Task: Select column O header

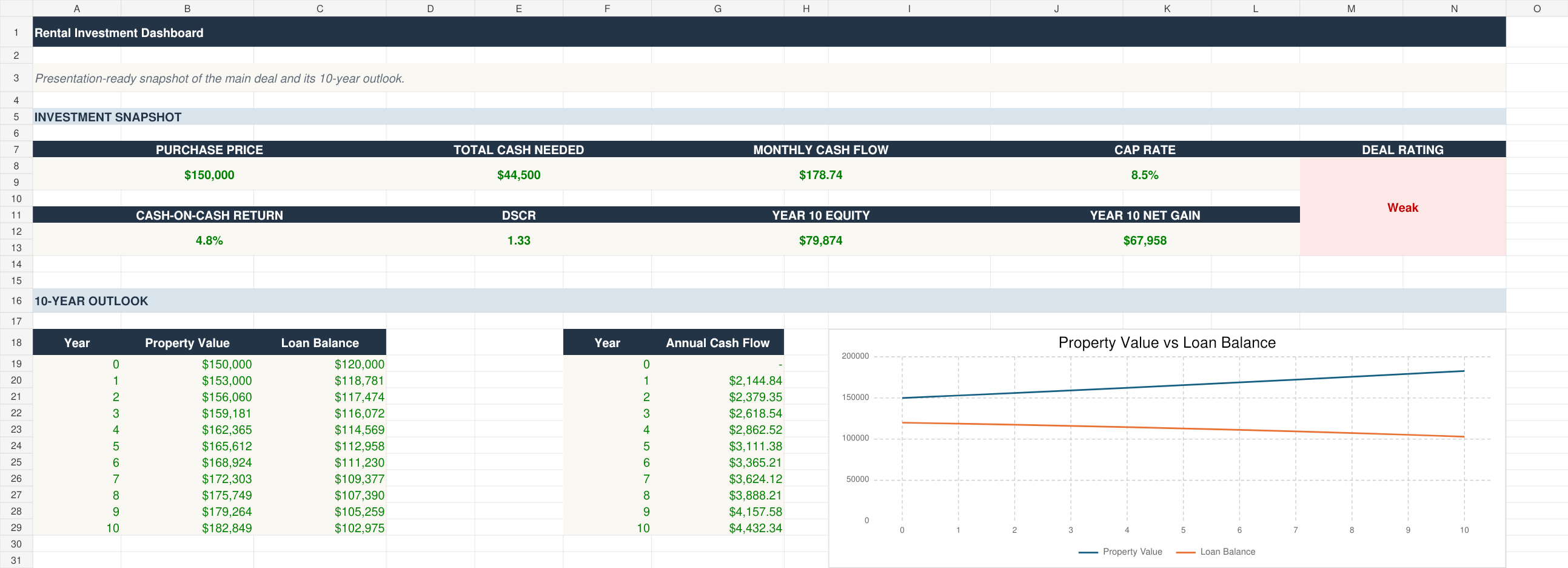Action: (x=1536, y=8)
